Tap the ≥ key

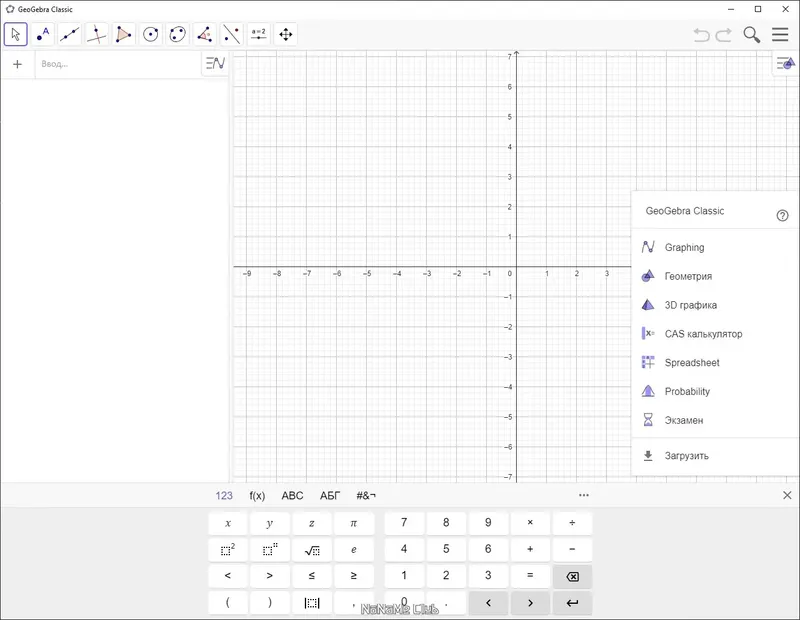[354, 576]
